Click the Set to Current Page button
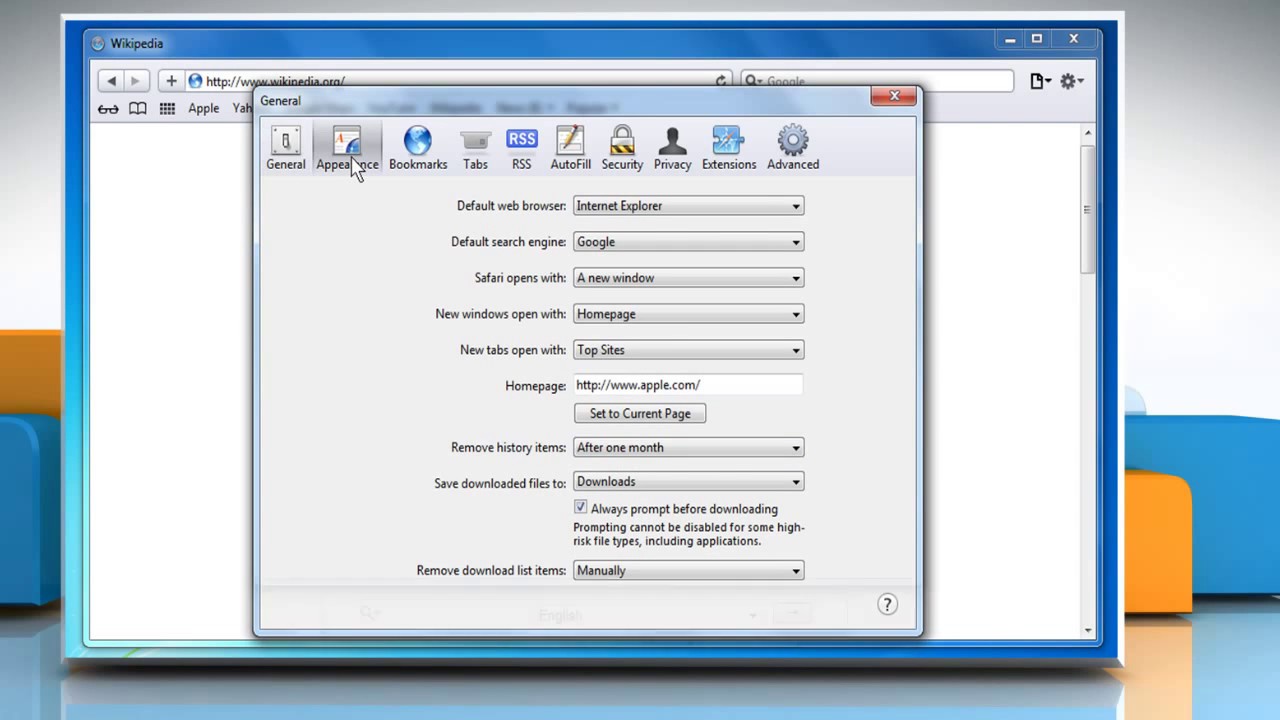Image resolution: width=1280 pixels, height=720 pixels. (x=640, y=413)
